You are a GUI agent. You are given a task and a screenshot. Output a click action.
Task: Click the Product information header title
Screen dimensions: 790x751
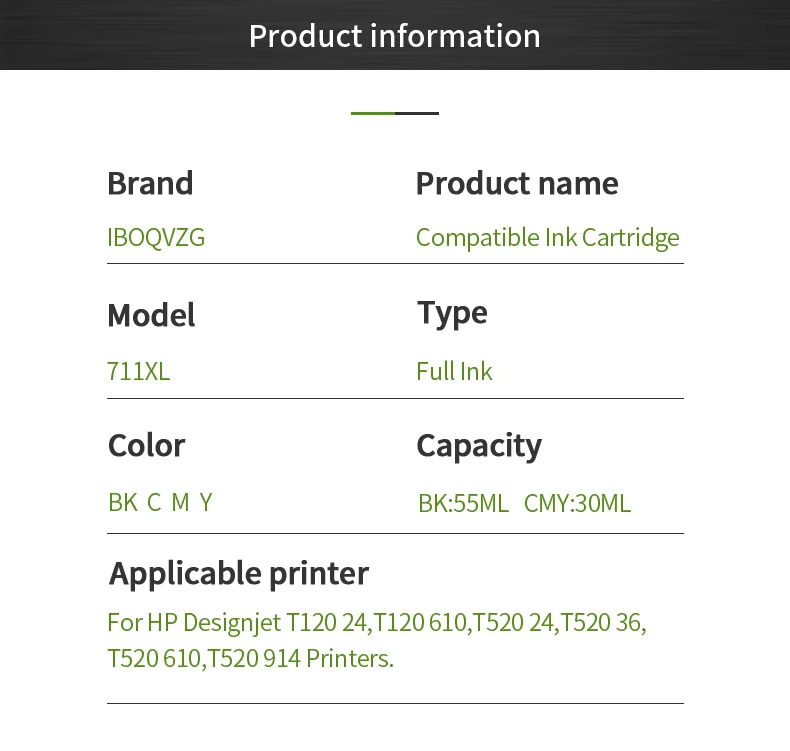394,36
